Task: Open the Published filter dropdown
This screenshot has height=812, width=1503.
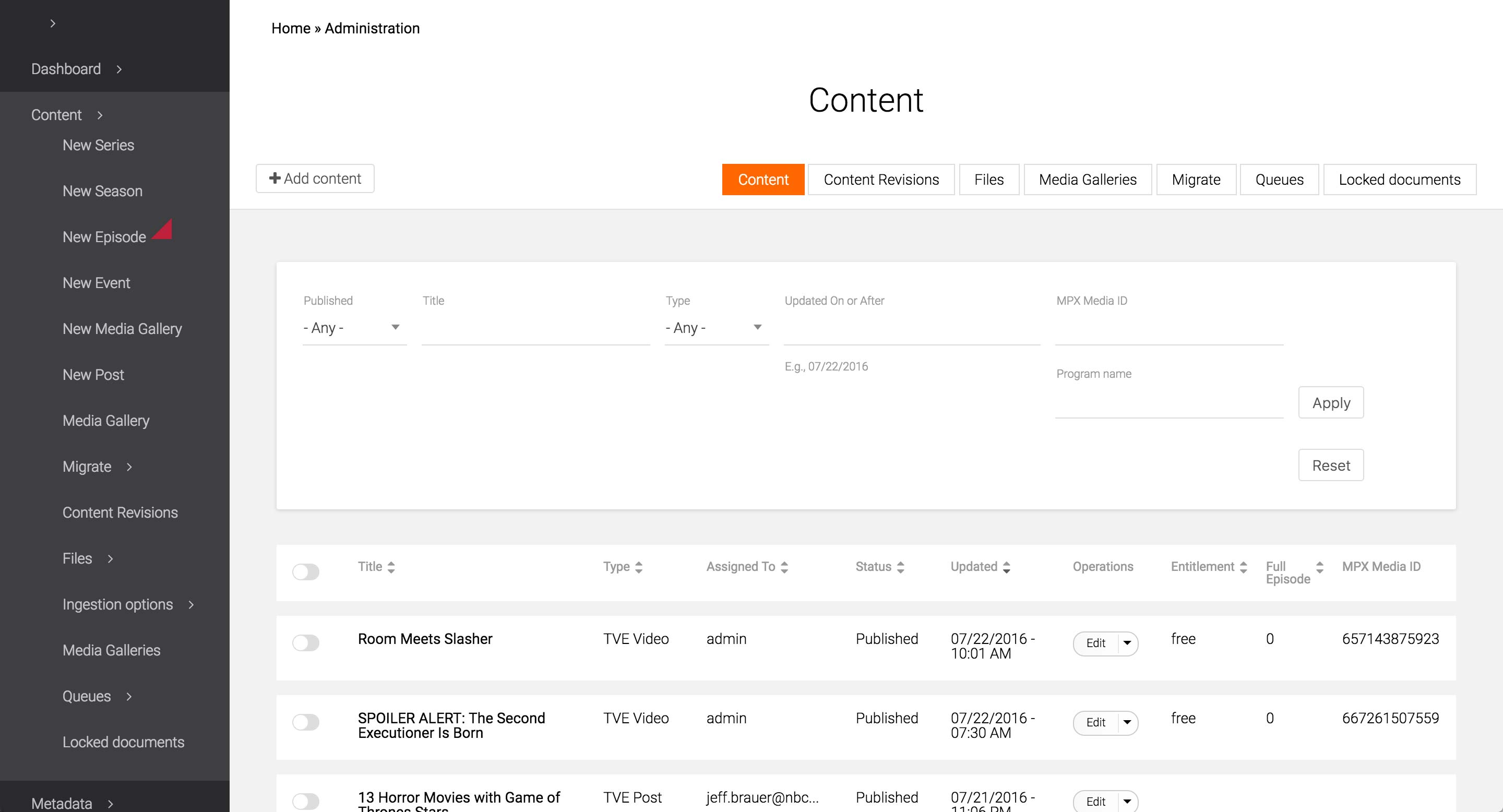Action: [x=354, y=328]
